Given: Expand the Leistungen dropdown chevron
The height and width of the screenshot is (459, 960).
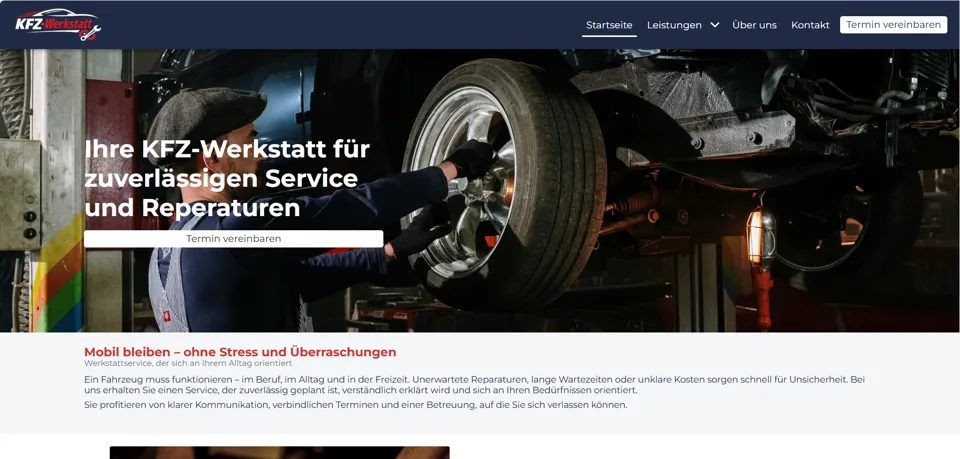Looking at the screenshot, I should point(714,25).
